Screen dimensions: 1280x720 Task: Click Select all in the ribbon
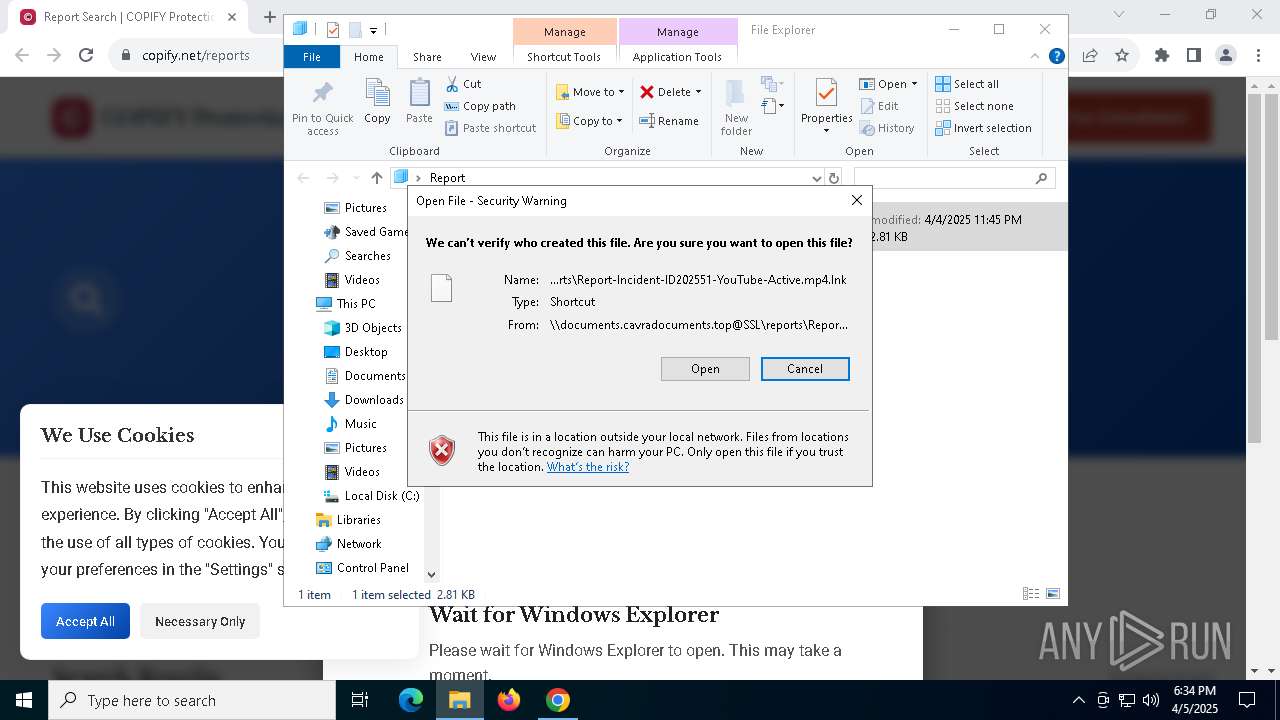[967, 84]
